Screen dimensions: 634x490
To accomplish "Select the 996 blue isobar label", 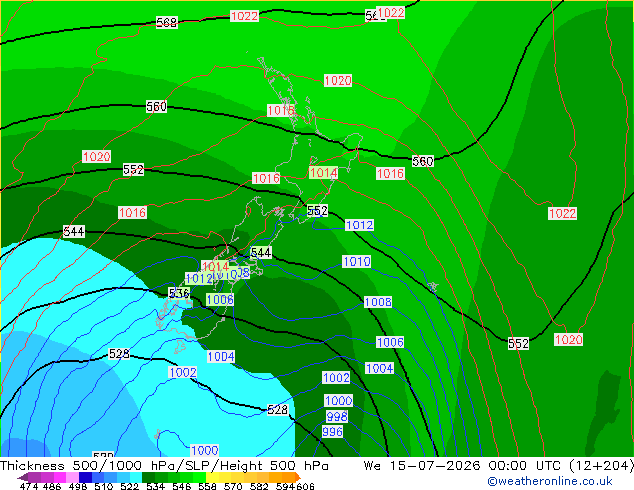I will [332, 431].
